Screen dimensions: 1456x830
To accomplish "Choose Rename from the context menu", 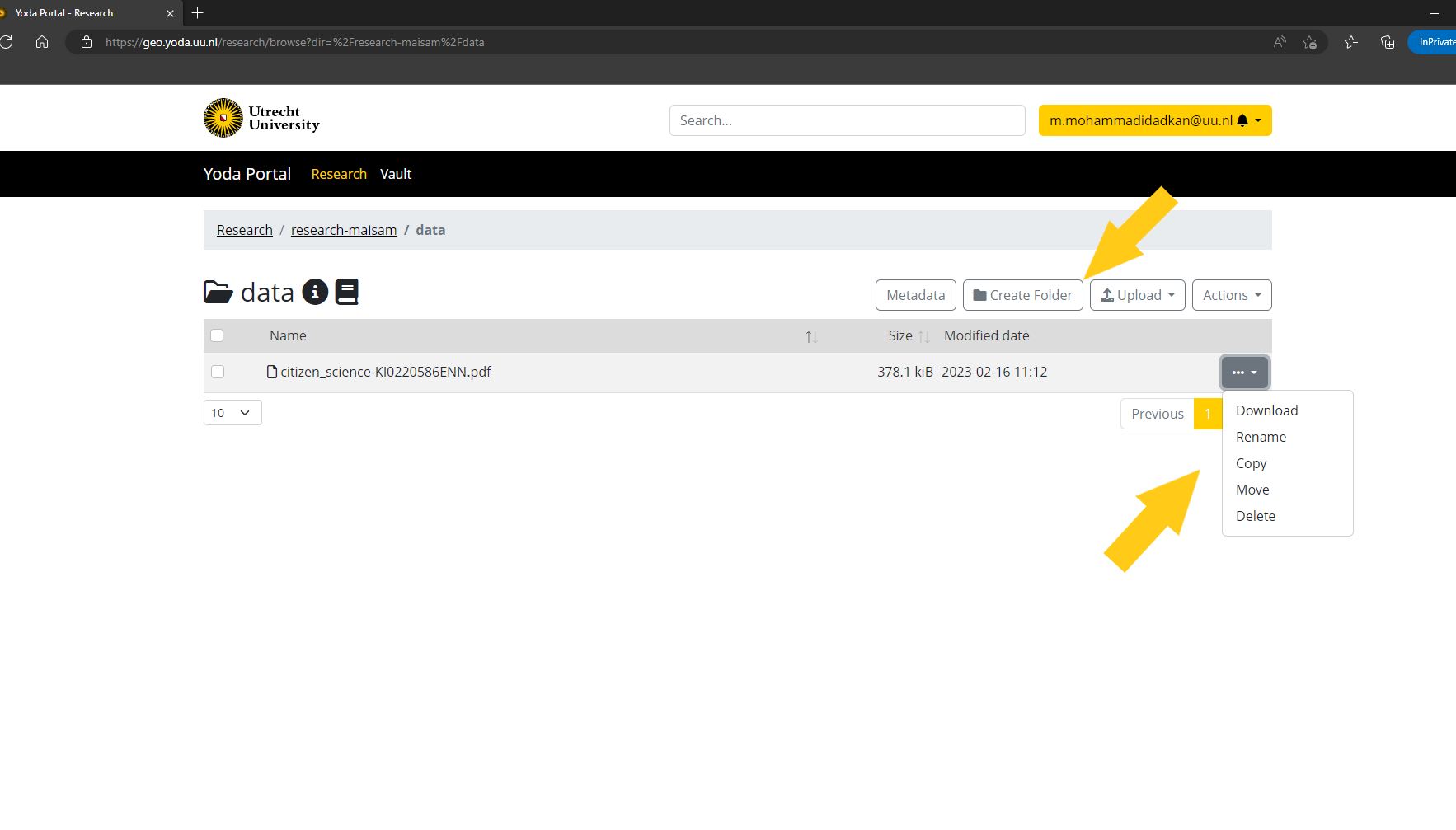I will coord(1261,436).
